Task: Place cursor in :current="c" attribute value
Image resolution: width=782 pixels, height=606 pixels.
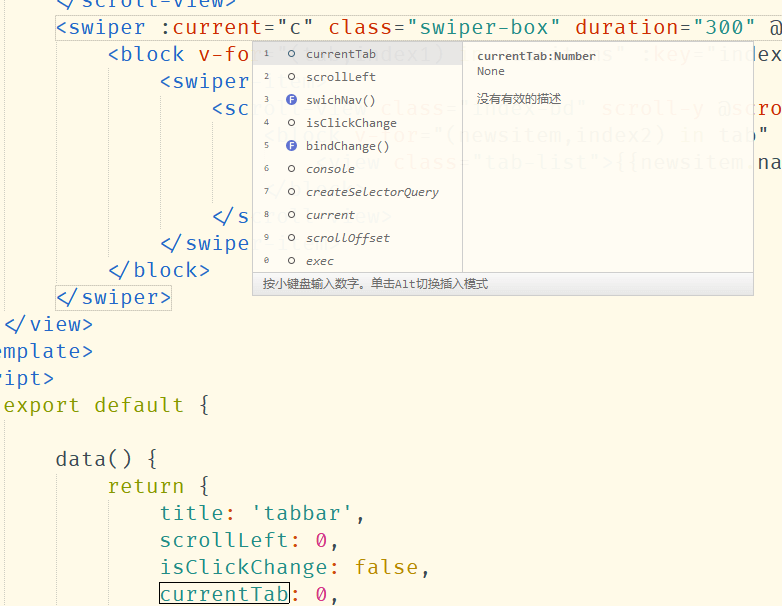Action: [296, 27]
